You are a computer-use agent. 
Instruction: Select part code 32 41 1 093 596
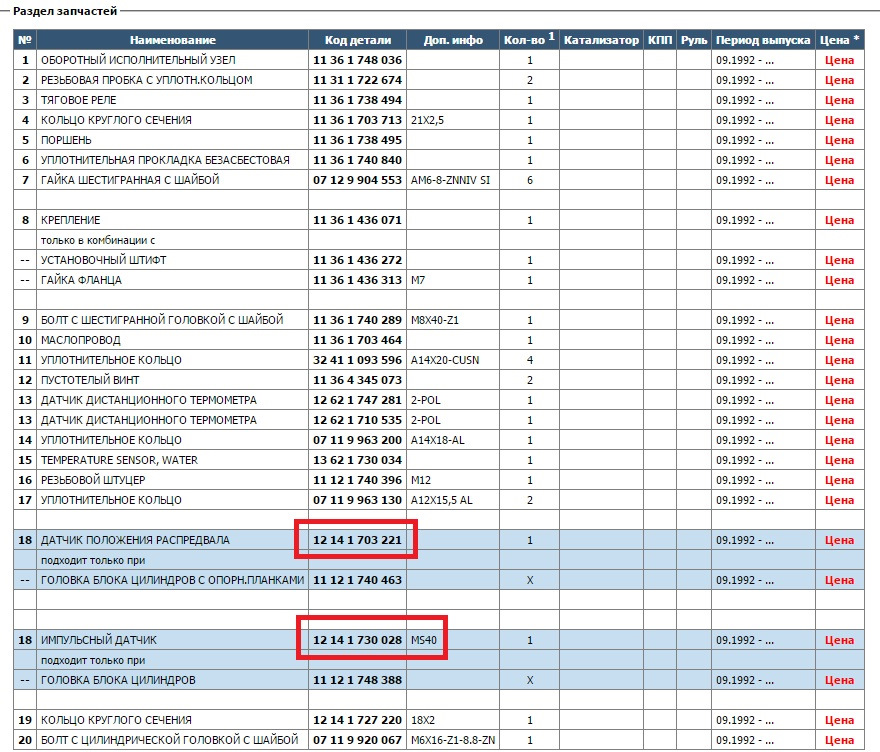(x=358, y=360)
